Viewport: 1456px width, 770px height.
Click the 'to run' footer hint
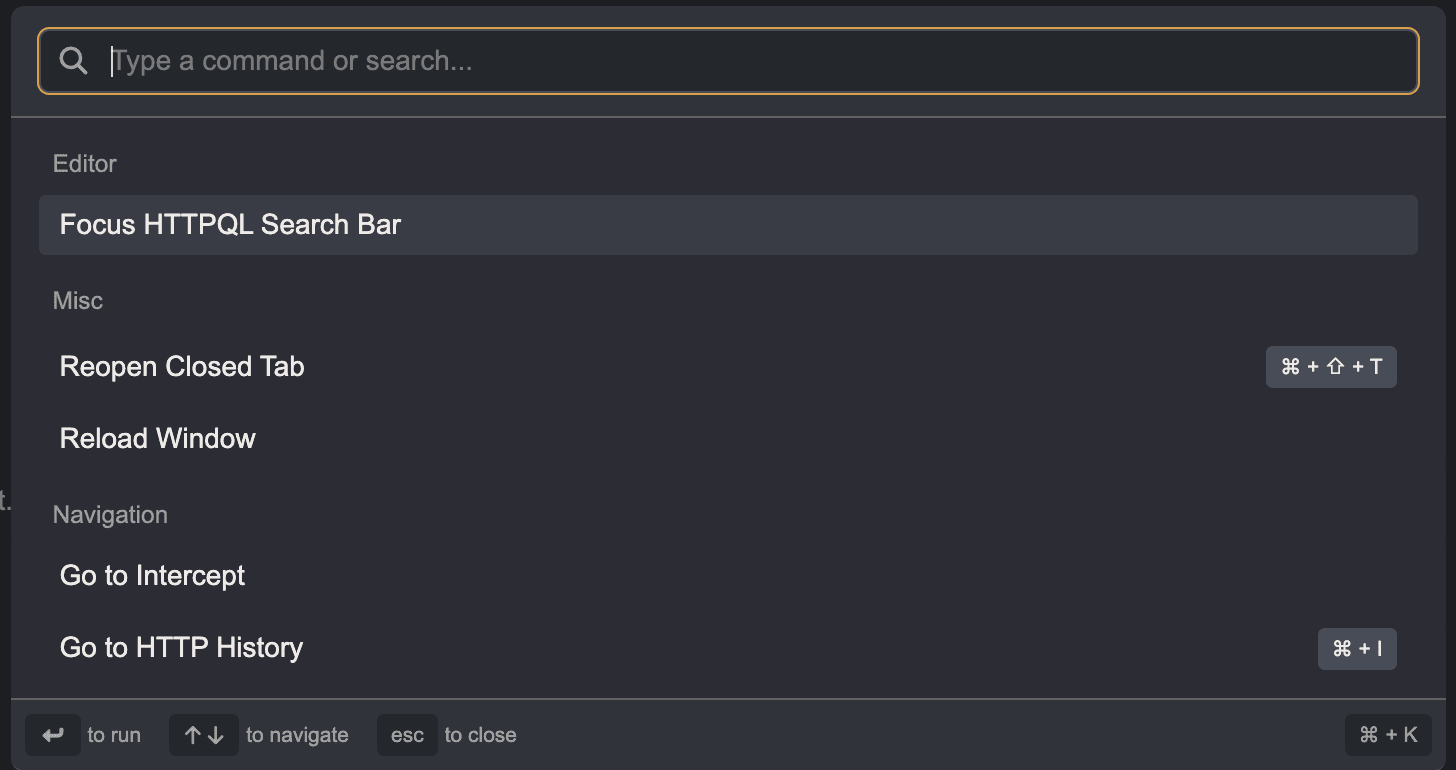point(114,735)
